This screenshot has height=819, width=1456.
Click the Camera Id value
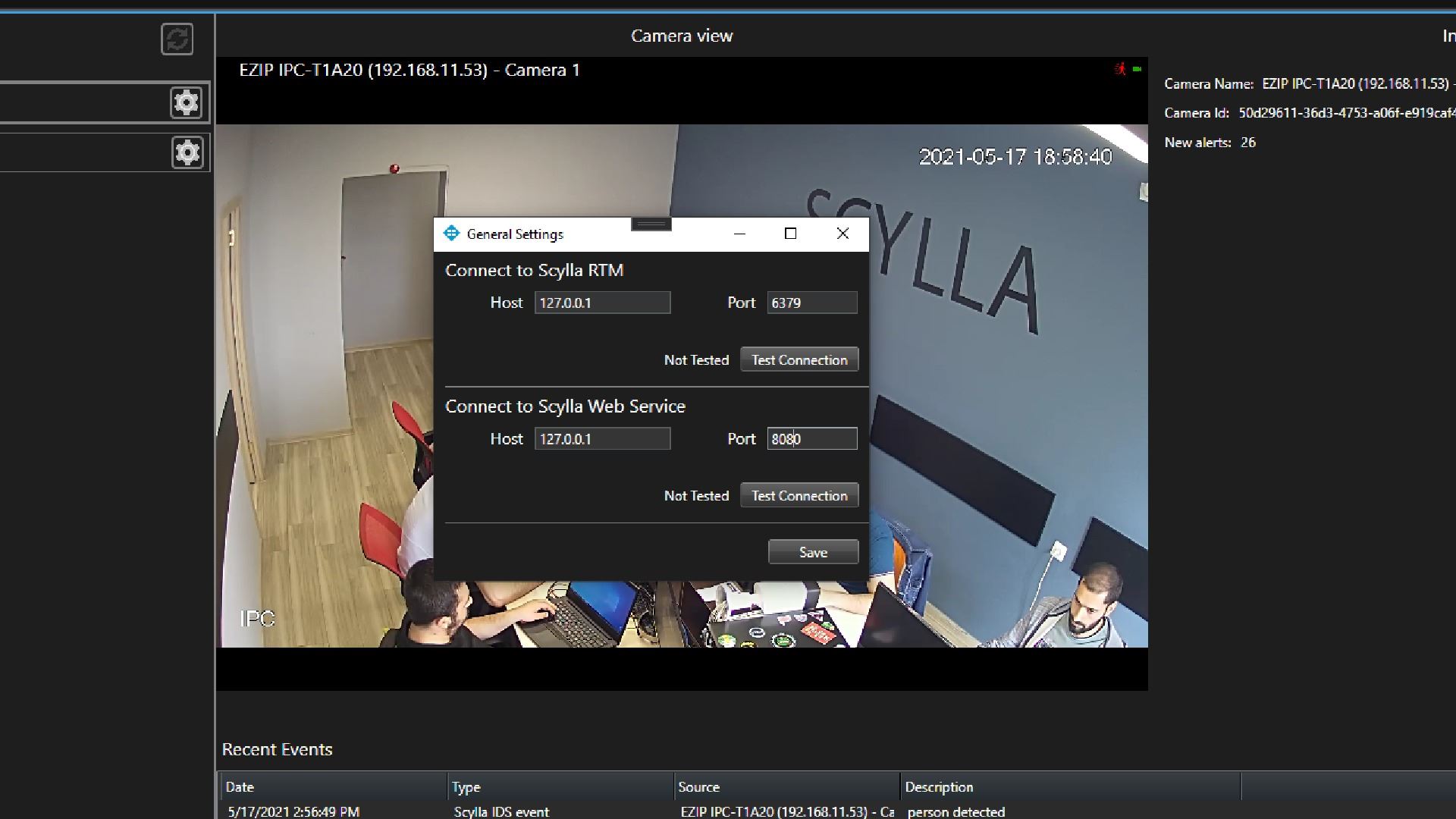(1347, 113)
